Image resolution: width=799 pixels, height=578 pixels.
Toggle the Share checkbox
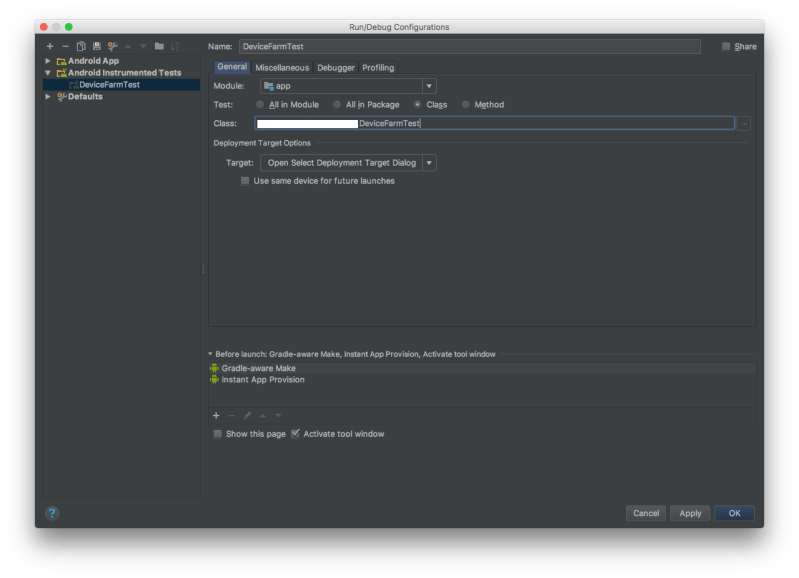click(x=726, y=46)
